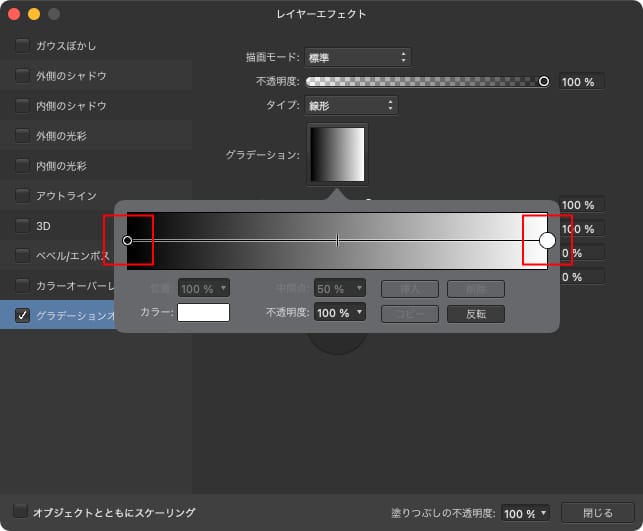Viewport: 643px width, 531px height.
Task: Open the stop 不透明度 100 % dropdown
Action: click(340, 313)
